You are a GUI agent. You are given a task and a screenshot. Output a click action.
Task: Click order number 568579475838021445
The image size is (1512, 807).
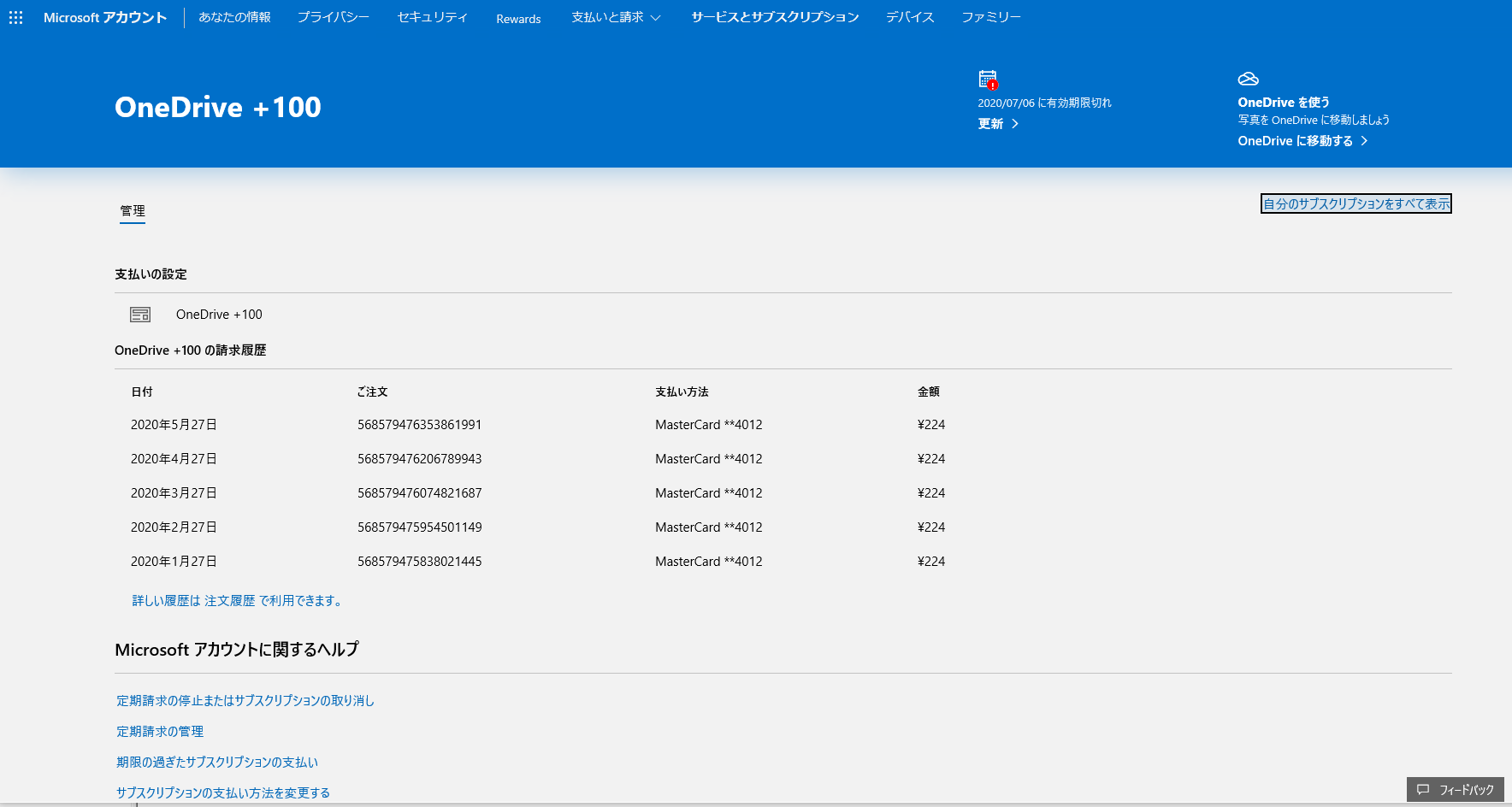(420, 562)
